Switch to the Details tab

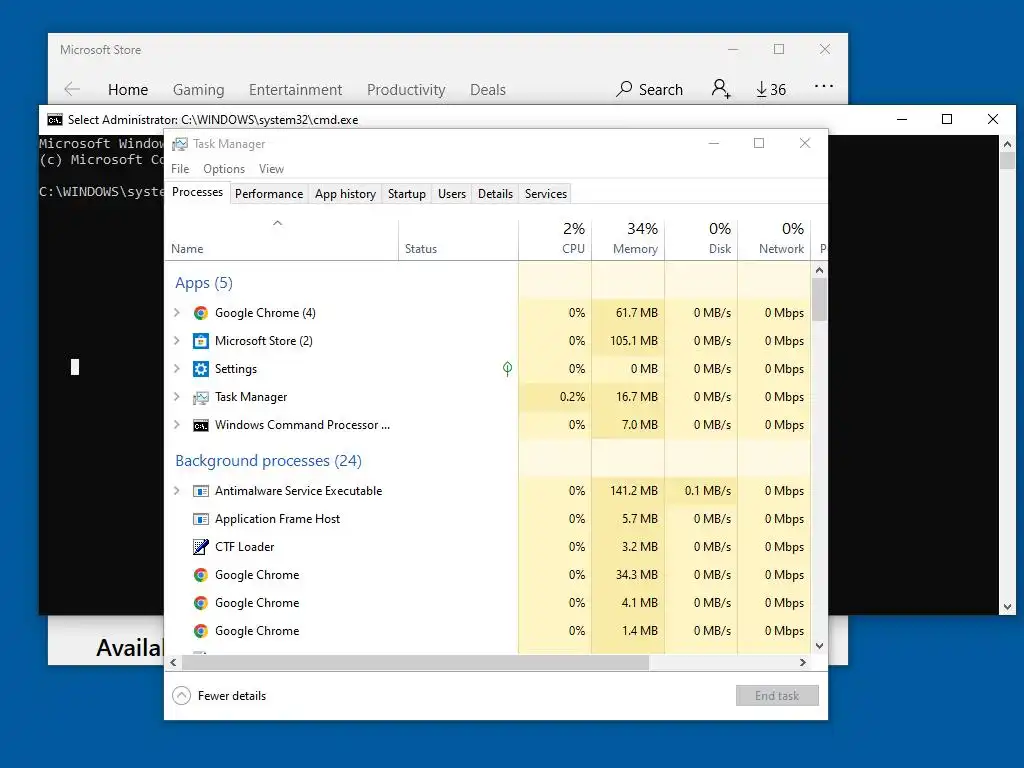coord(495,194)
